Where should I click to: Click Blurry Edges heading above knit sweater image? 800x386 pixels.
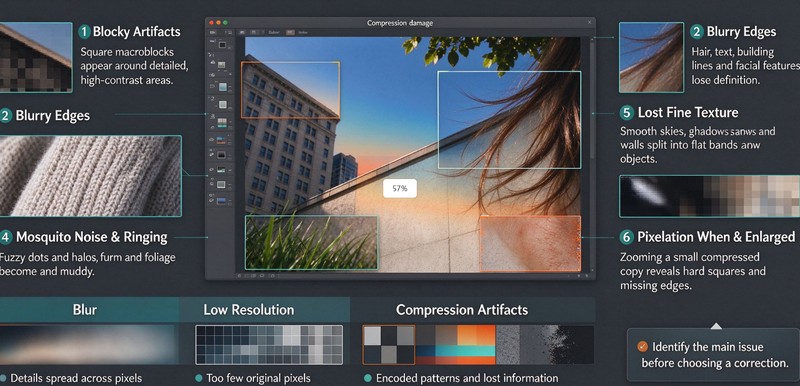click(x=53, y=115)
